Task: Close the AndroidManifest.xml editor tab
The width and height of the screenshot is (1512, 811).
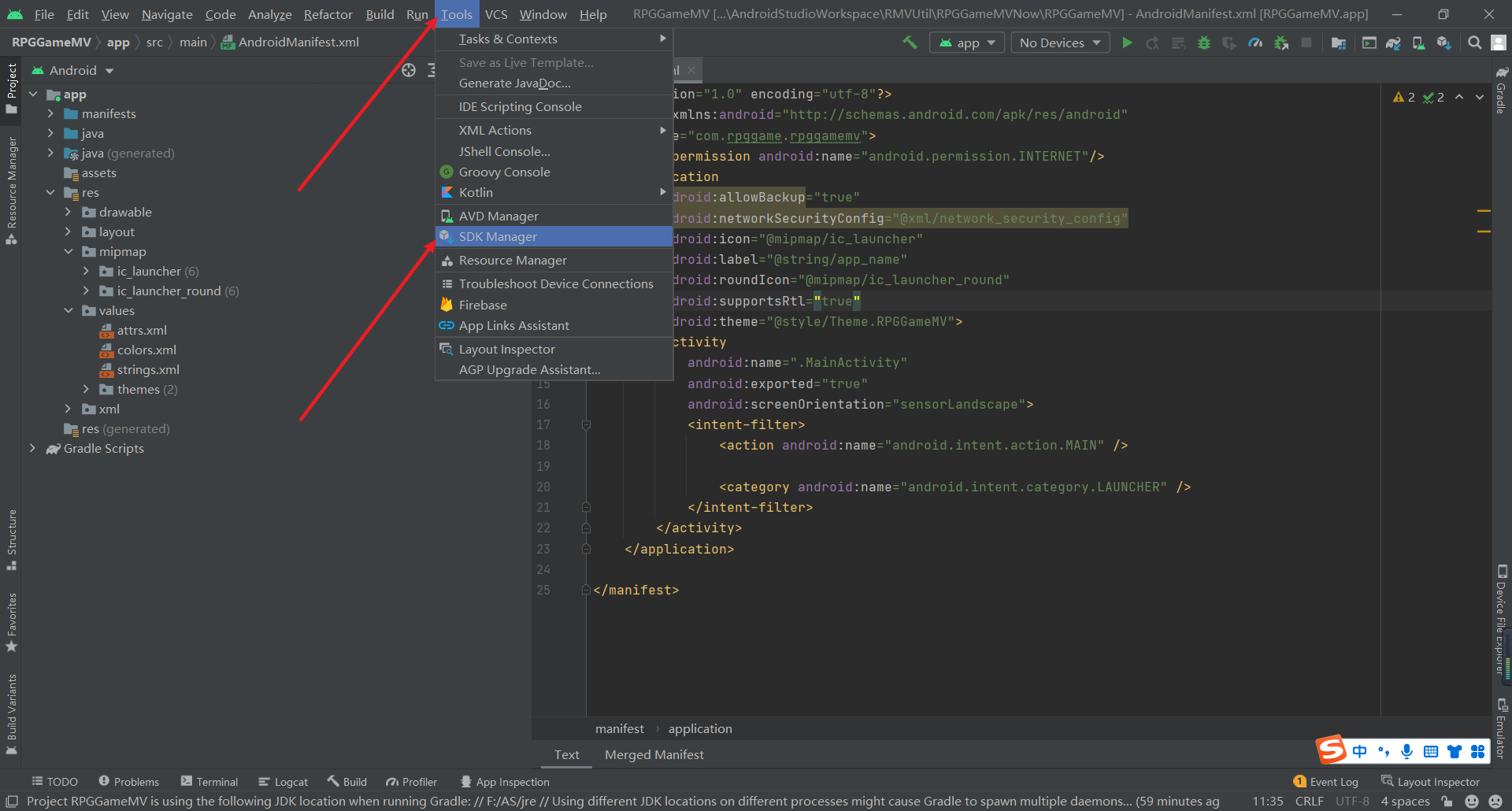Action: [691, 70]
